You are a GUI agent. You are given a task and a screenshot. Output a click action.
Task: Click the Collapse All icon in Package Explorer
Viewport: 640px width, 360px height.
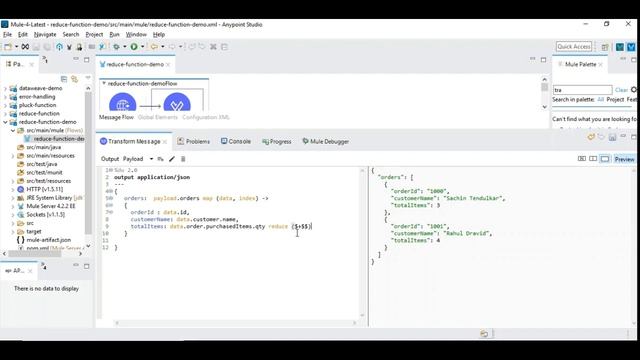(64, 79)
